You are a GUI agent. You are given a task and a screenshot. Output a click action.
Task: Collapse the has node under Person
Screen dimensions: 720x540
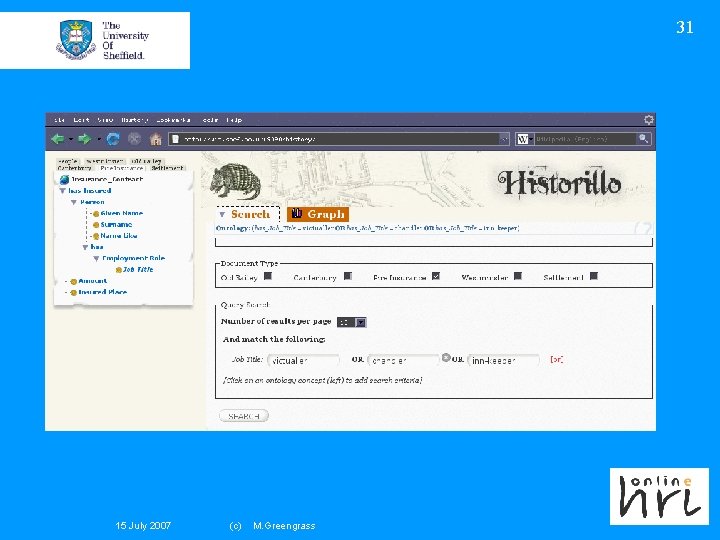pyautogui.click(x=85, y=247)
